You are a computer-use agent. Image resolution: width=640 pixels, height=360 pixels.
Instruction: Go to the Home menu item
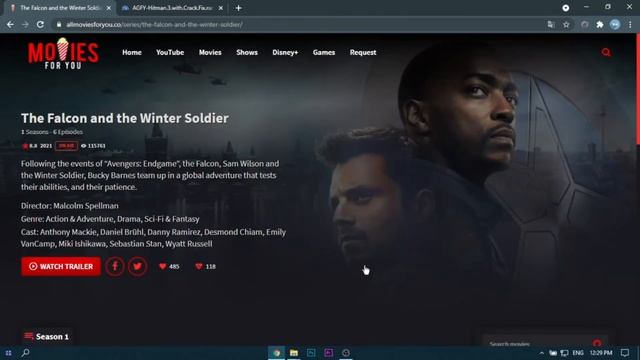coord(132,52)
